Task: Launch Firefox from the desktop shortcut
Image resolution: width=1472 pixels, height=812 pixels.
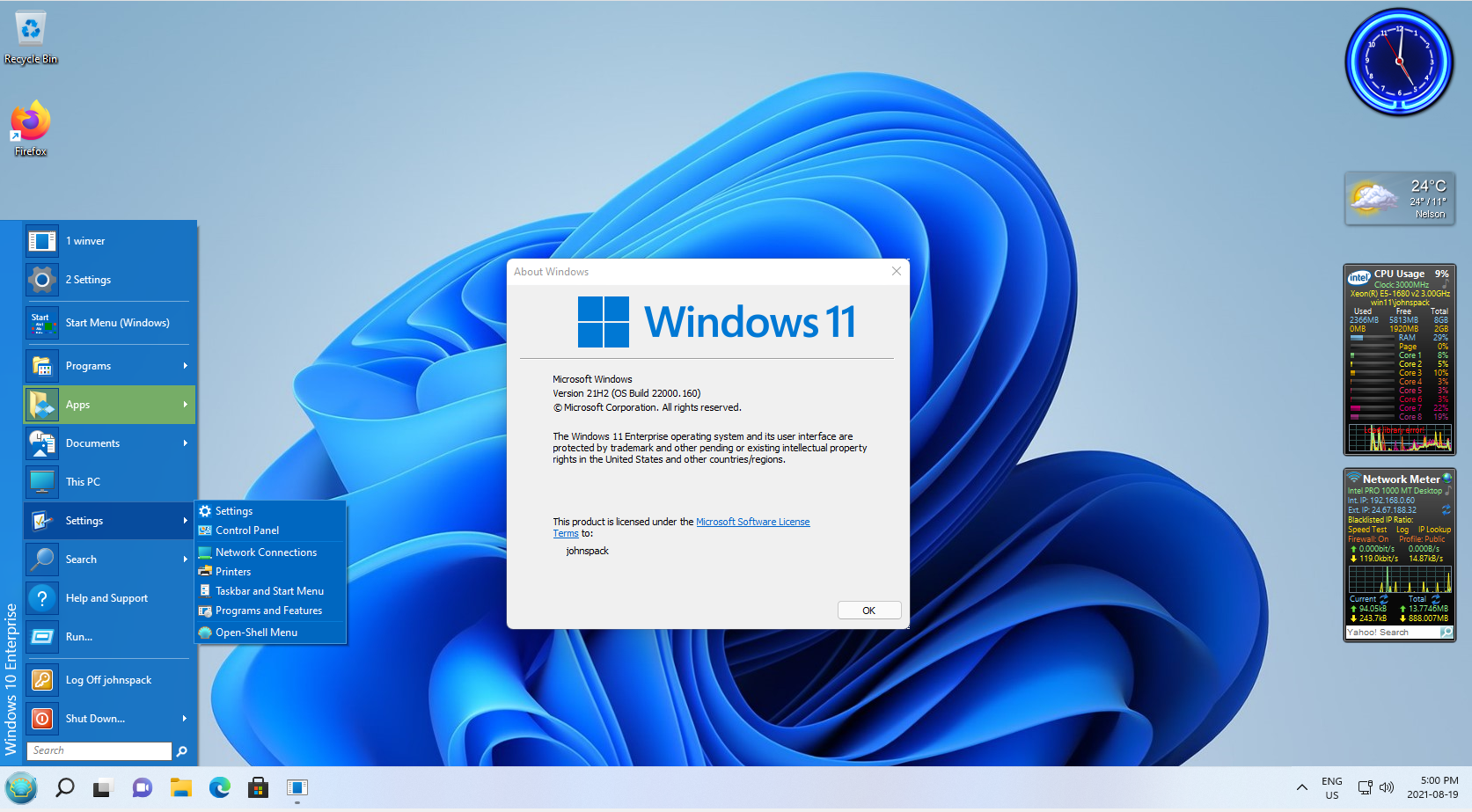Action: 31,128
